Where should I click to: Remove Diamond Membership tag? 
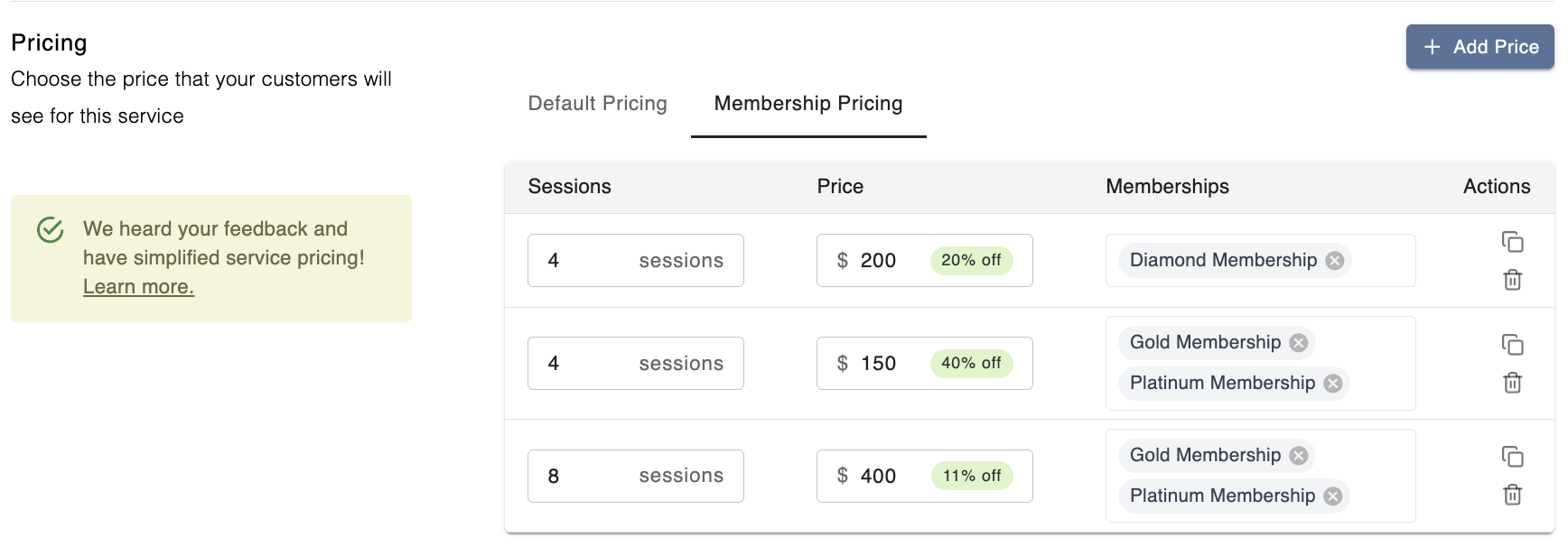[x=1334, y=261]
